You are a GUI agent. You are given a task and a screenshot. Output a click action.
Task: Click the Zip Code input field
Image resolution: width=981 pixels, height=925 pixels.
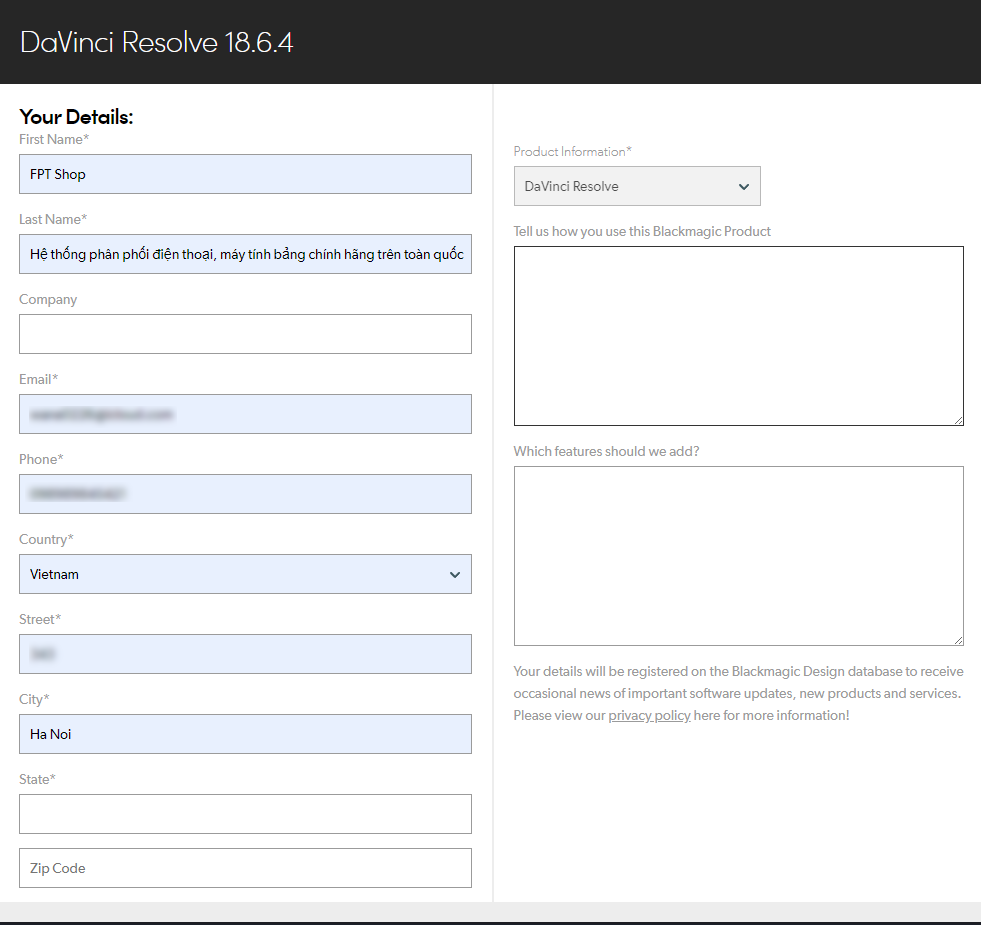pos(245,868)
